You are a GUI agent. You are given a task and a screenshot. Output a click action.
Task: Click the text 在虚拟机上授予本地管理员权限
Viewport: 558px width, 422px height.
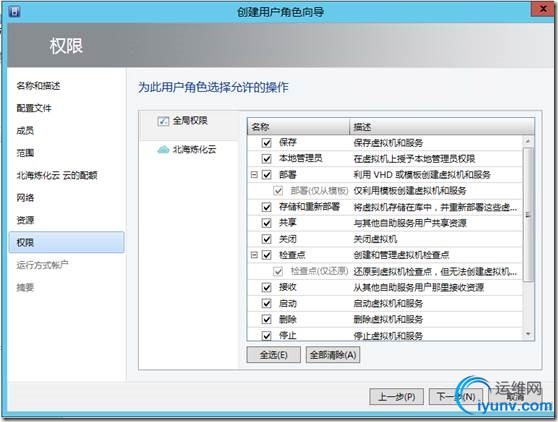414,159
